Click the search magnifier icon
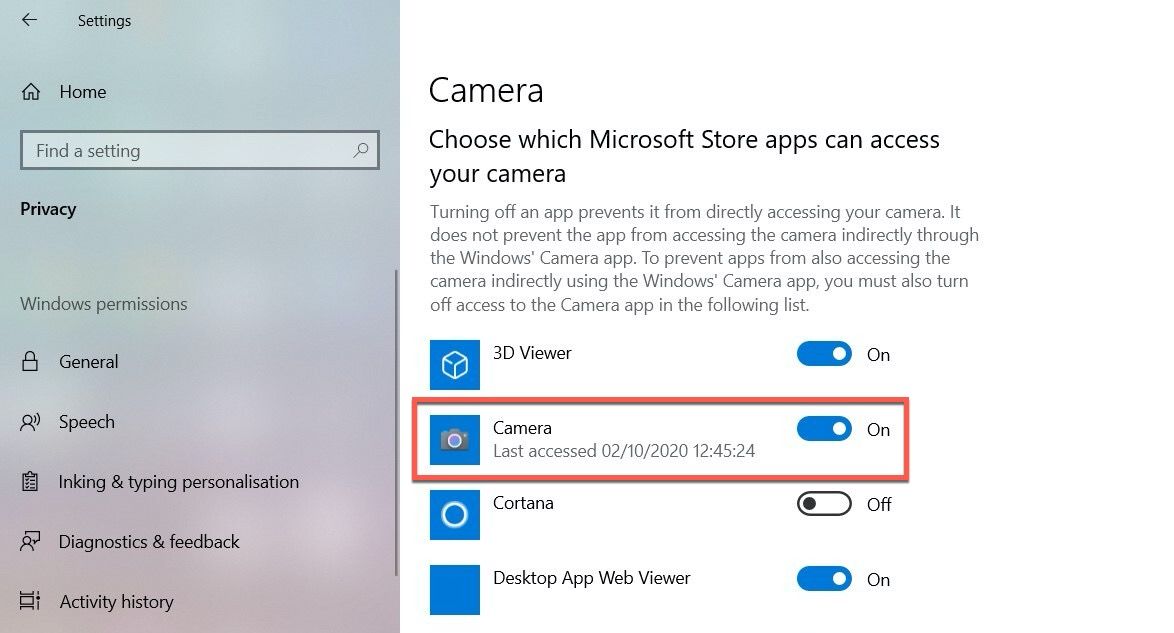The width and height of the screenshot is (1174, 633). pos(360,151)
